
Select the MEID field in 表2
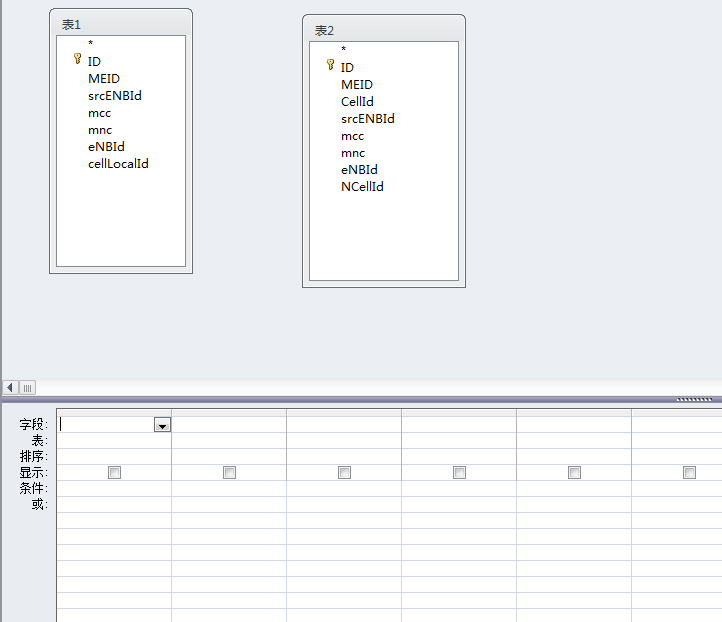pos(357,85)
